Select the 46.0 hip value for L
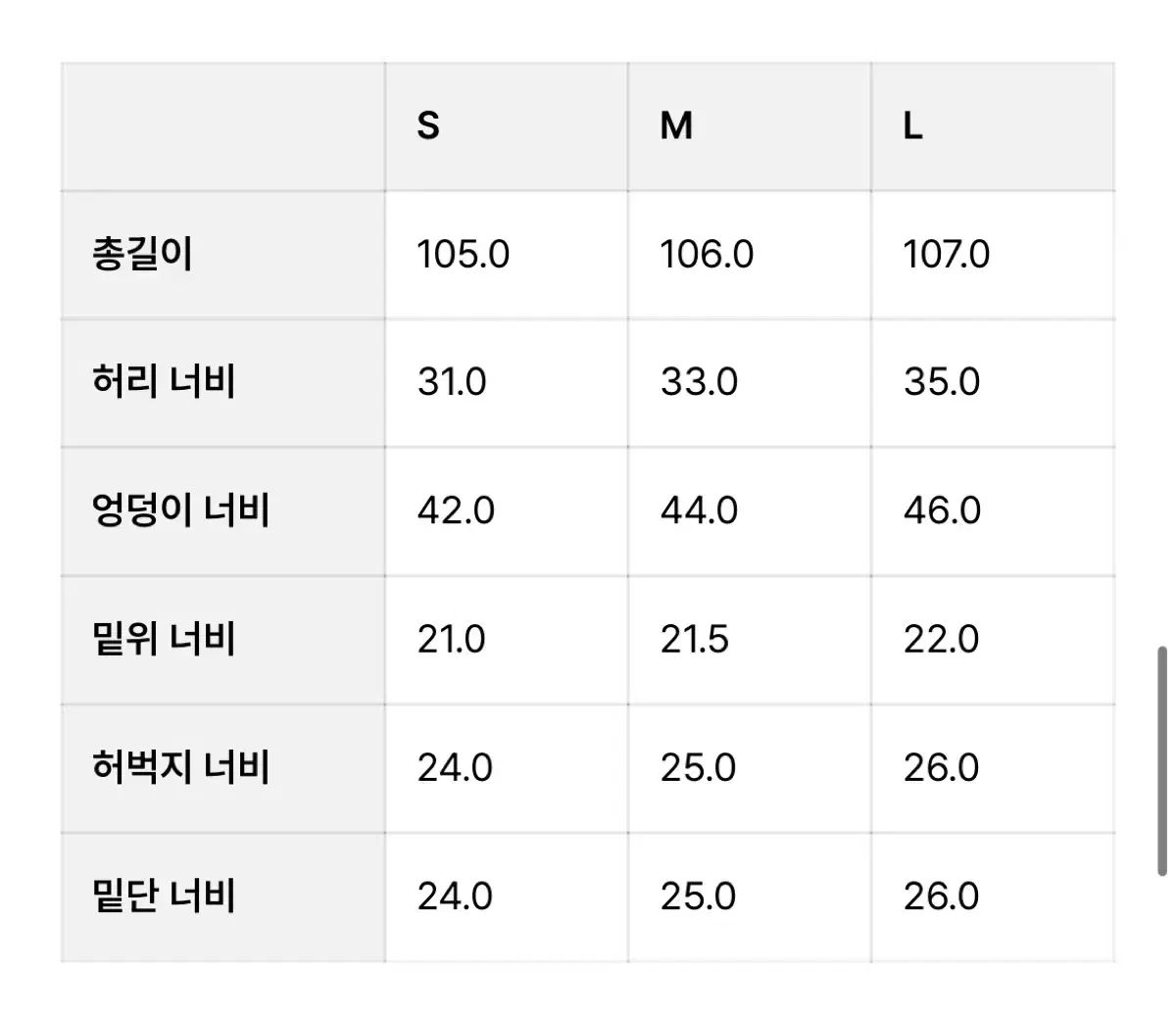Viewport: 1176px width, 1018px height. tap(942, 510)
